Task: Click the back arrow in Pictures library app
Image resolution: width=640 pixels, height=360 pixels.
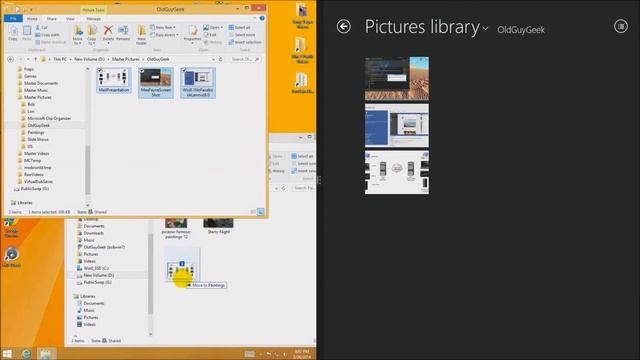Action: [344, 27]
